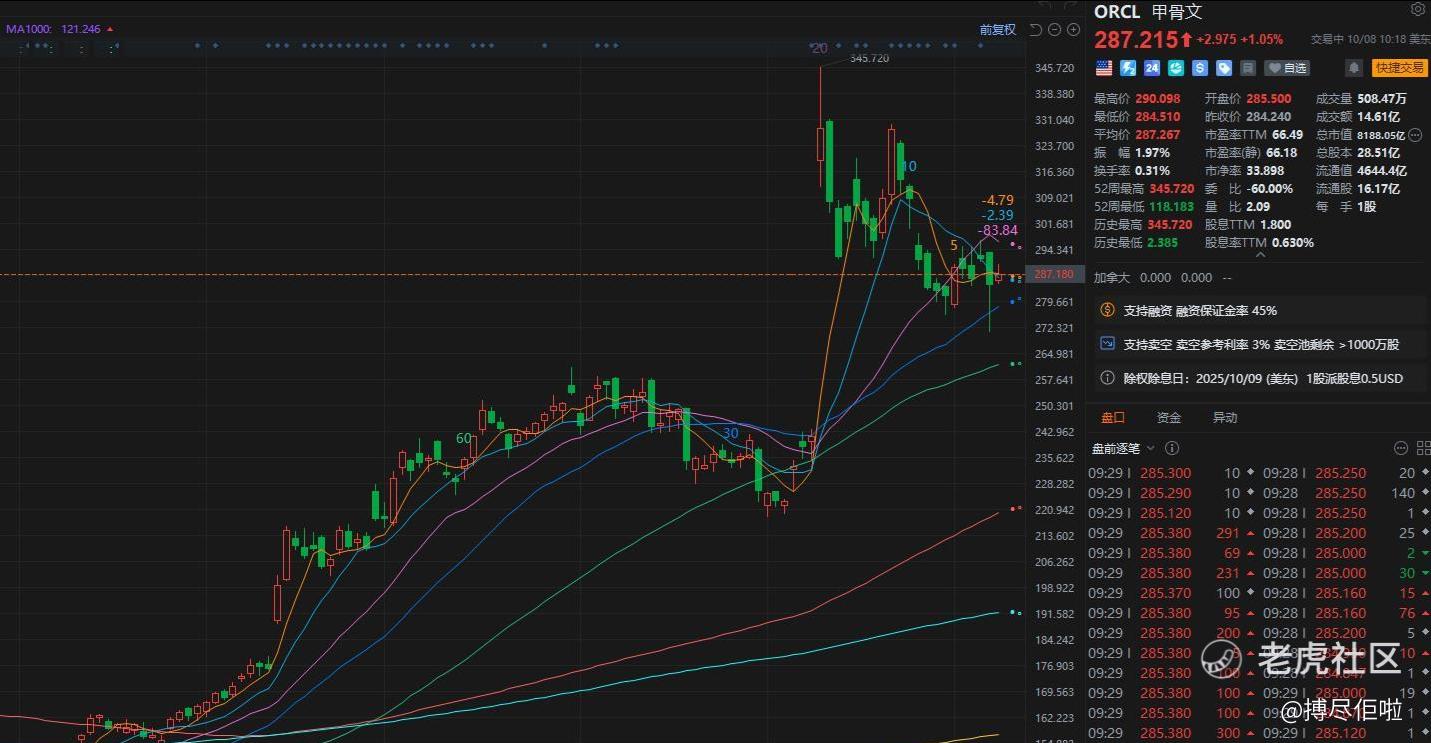Click the -83.84 value label on the chart
1431x743 pixels.
(997, 230)
